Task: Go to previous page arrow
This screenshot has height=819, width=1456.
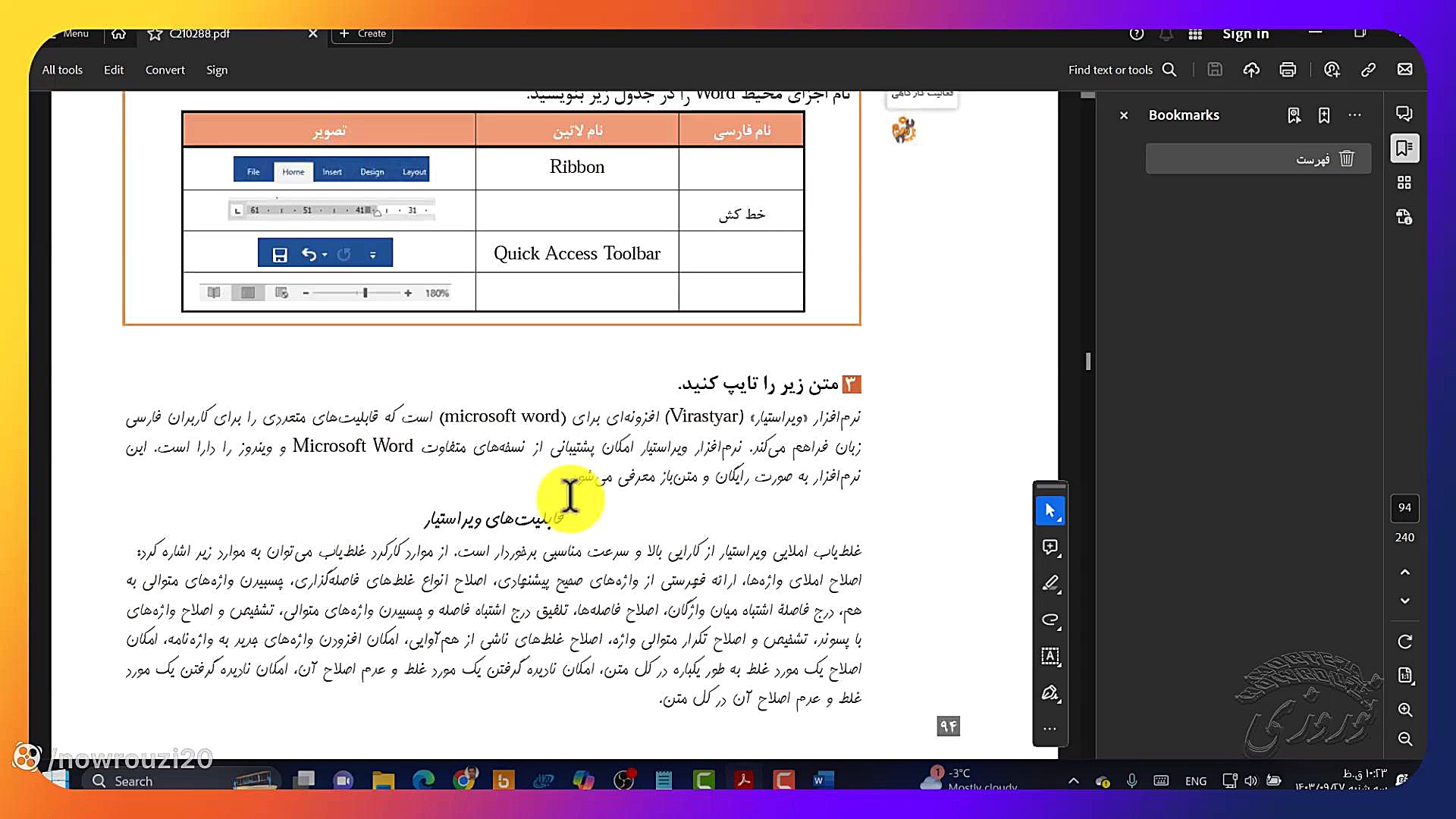Action: click(1404, 572)
